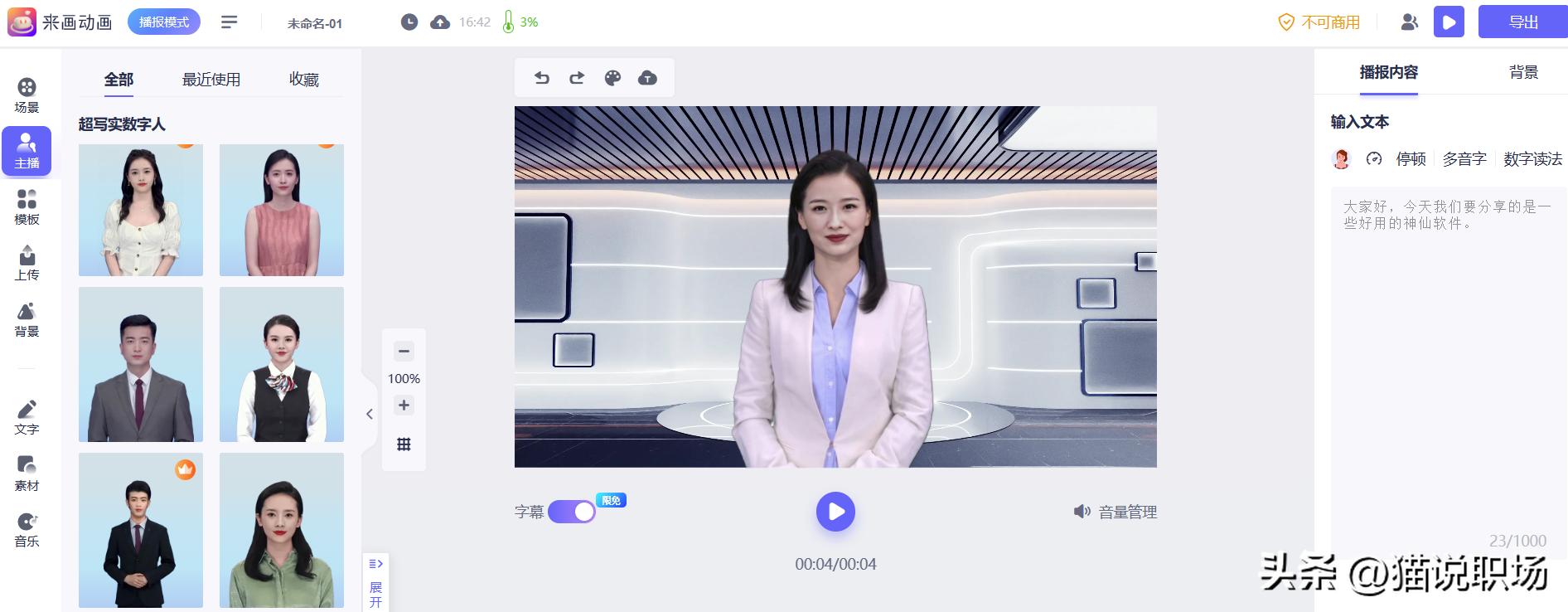
Task: Click the redo arrow icon
Action: point(577,78)
